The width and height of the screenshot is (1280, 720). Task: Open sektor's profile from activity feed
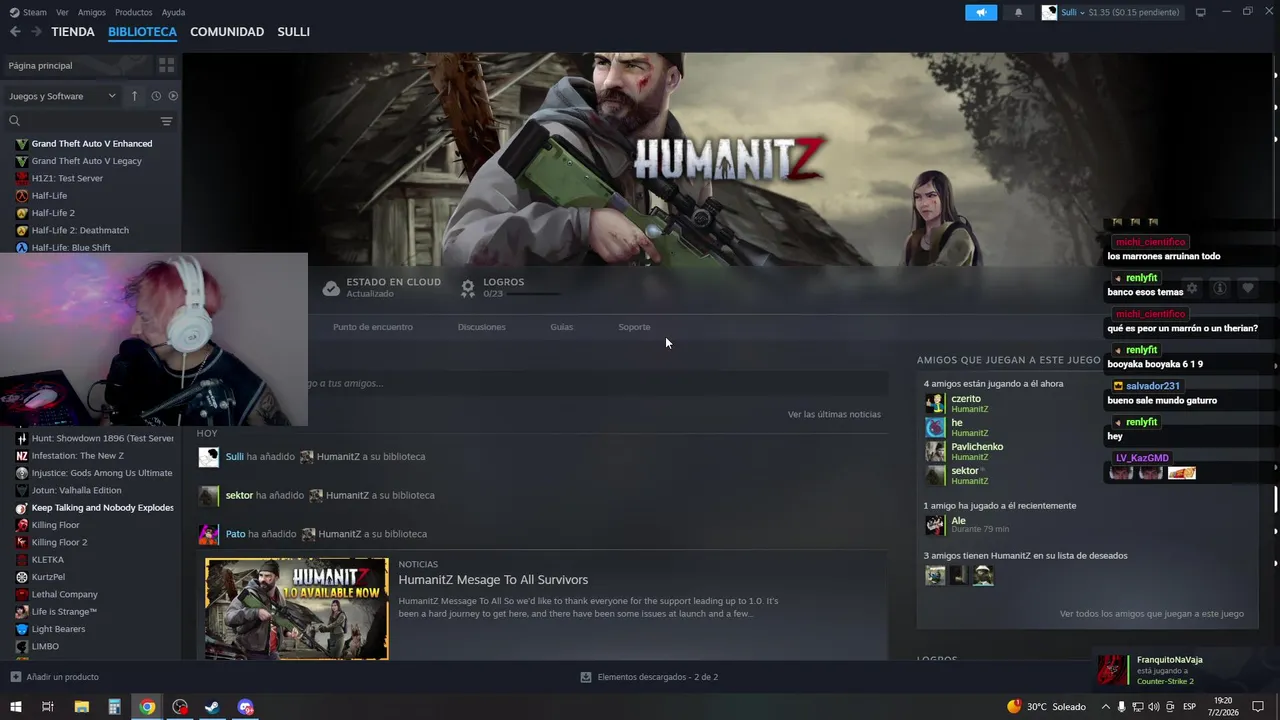(x=239, y=495)
